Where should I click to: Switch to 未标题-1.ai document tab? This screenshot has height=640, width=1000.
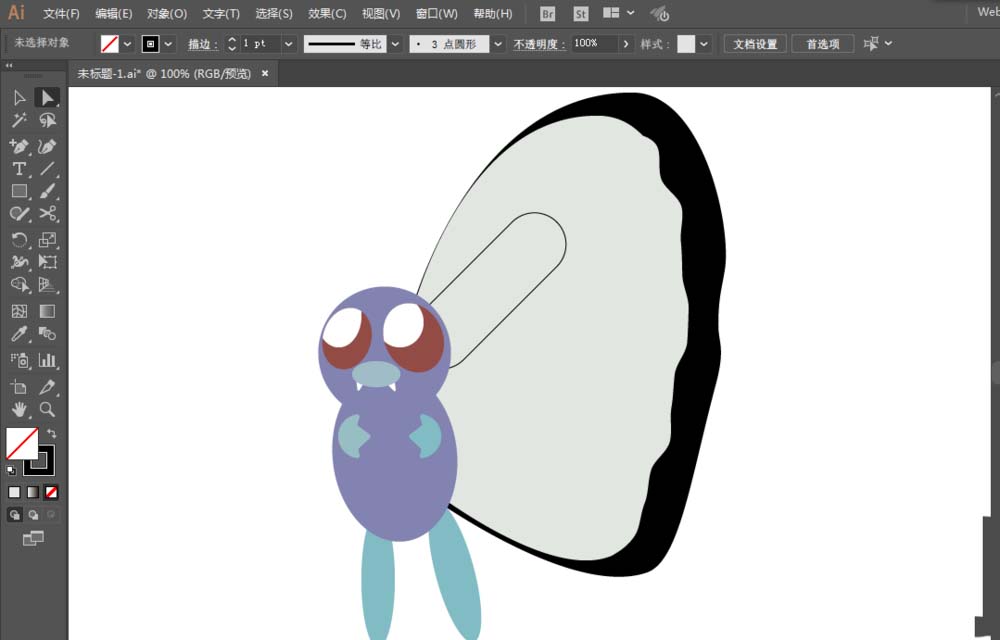164,74
